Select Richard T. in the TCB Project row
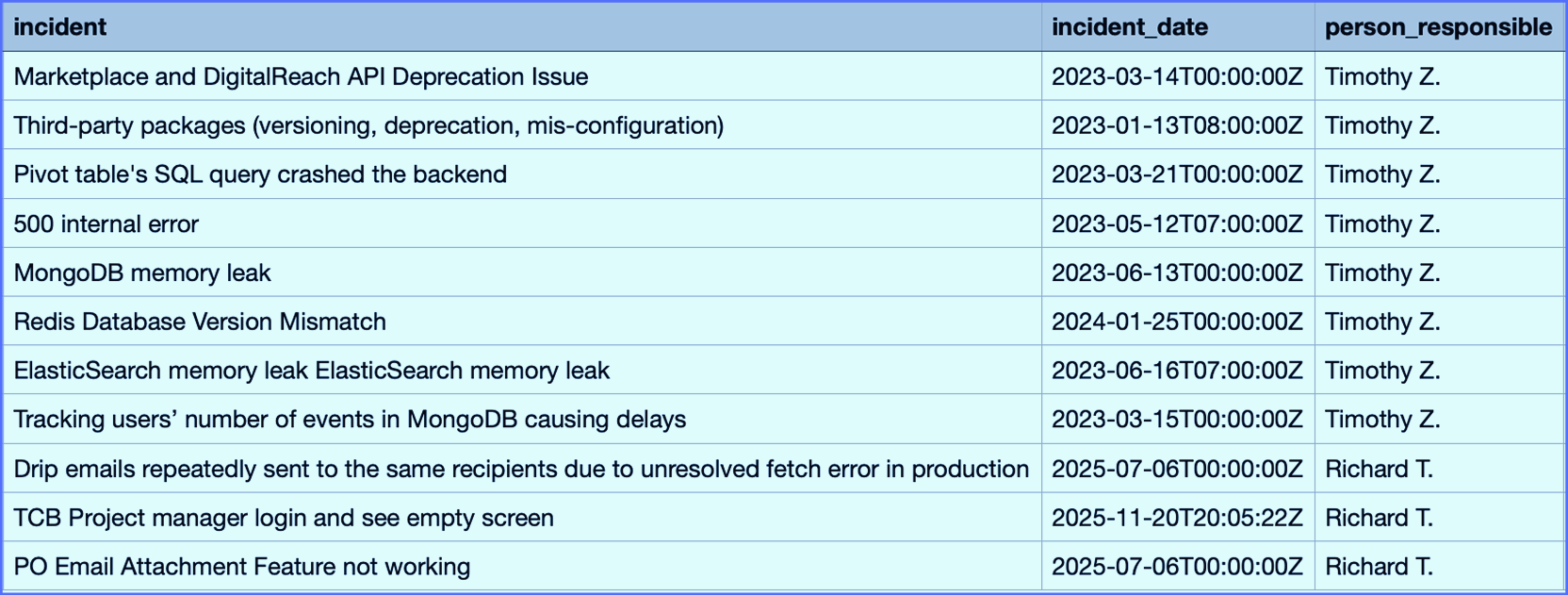The image size is (1568, 596). [1379, 518]
